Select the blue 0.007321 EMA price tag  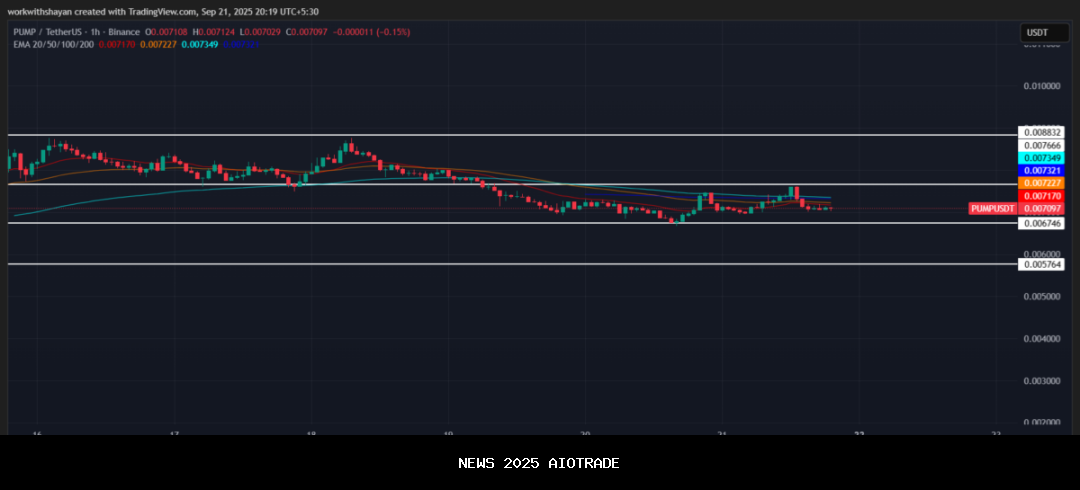pyautogui.click(x=1042, y=171)
